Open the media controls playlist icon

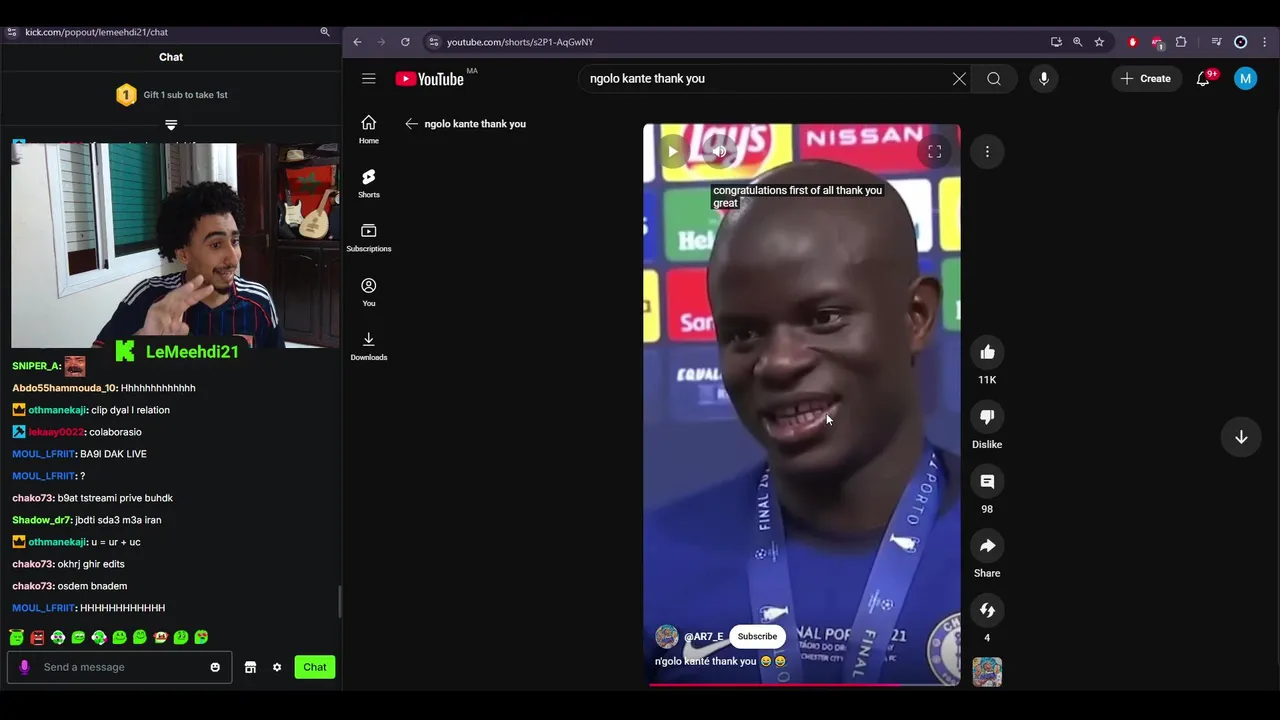(1216, 42)
